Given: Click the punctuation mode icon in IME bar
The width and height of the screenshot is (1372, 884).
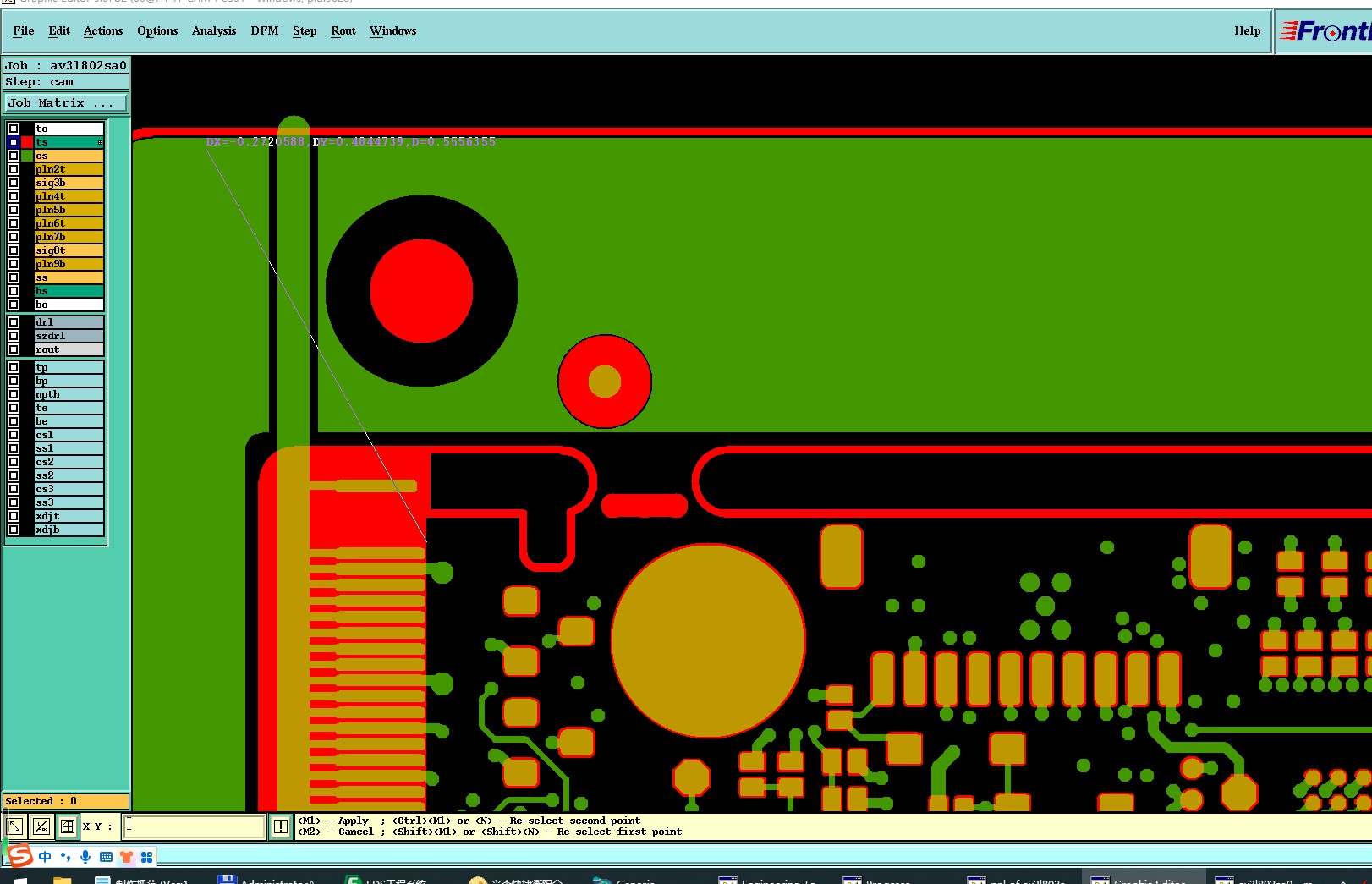Looking at the screenshot, I should point(65,857).
